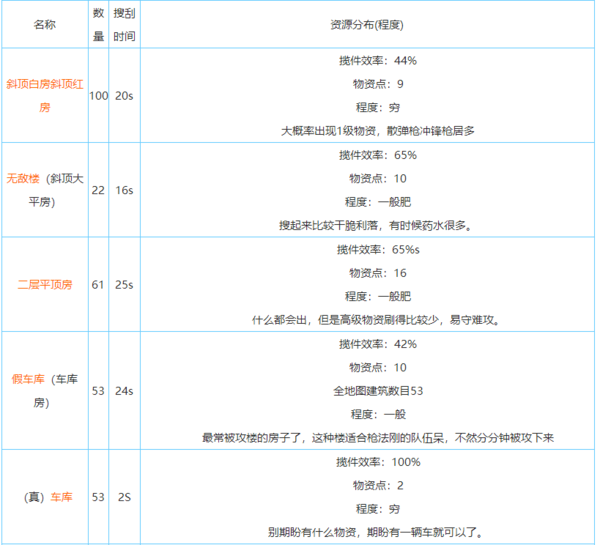Select the 搜刮时间 column header
Screen dimensions: 600x545
(x=124, y=24)
